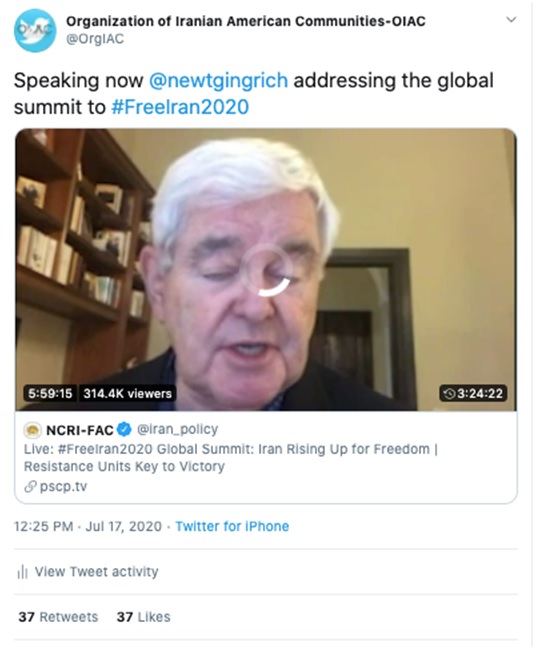Click the replay clock icon near 3:24:22

(449, 393)
